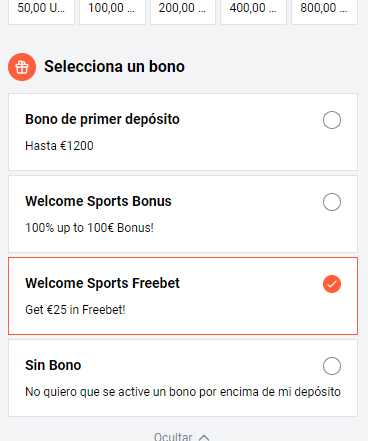The height and width of the screenshot is (441, 368).
Task: Click the Sin Bono card heading
Action: 53,365
